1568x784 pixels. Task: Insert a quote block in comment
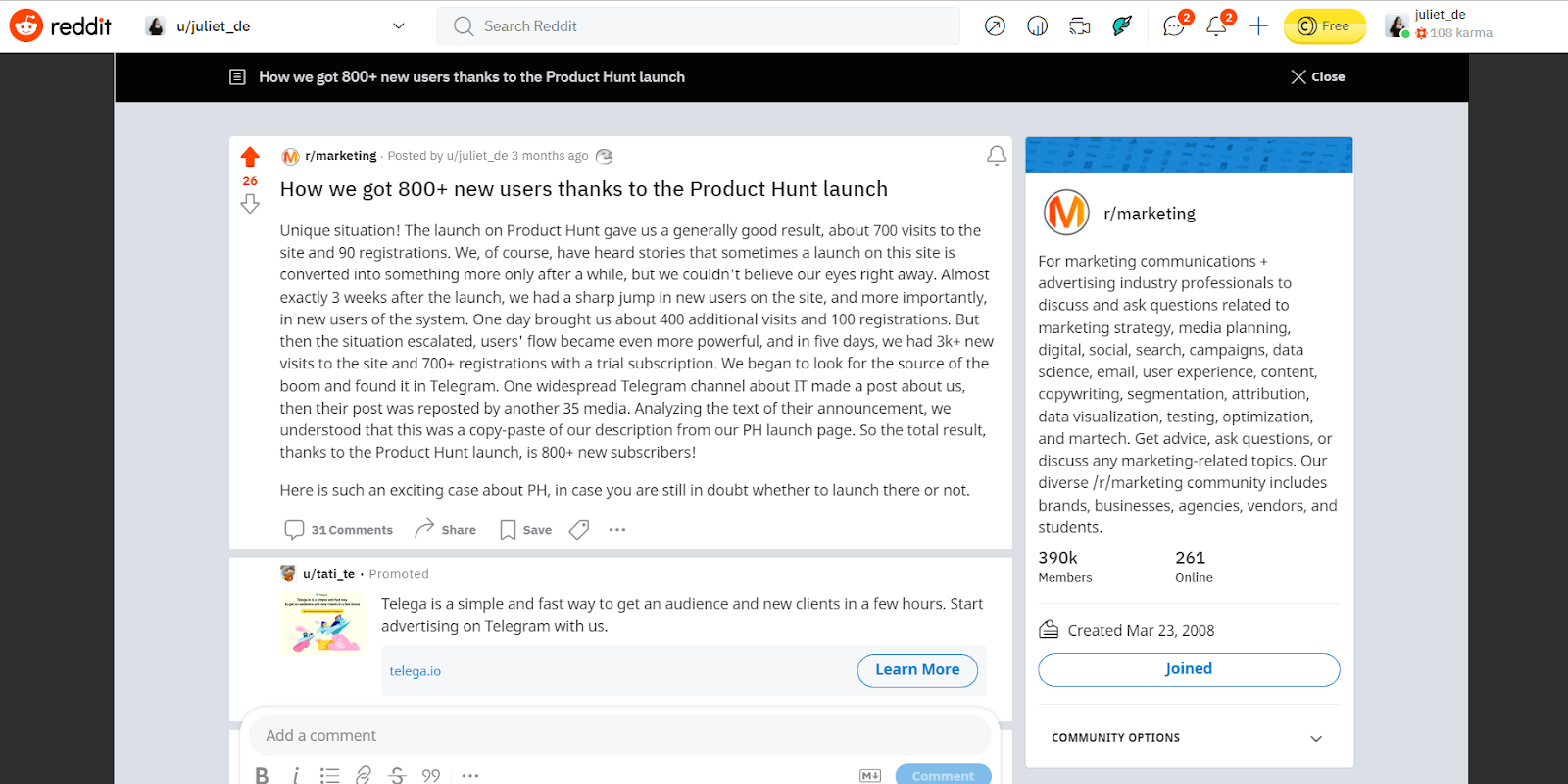point(431,775)
